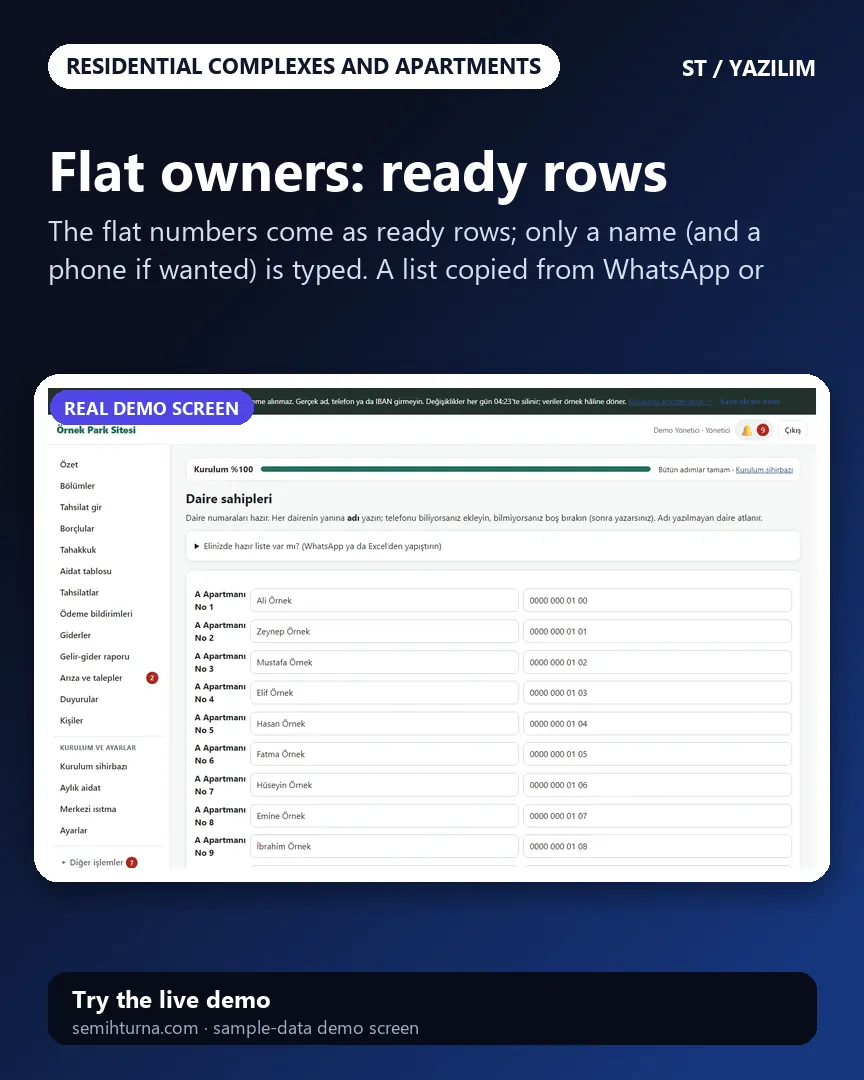The width and height of the screenshot is (864, 1080).
Task: Click the 'A Apartmanı No 9' row label
Action: [x=220, y=847]
